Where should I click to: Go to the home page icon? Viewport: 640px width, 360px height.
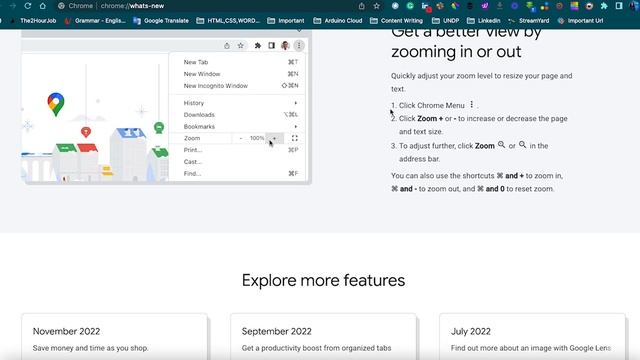pos(42,6)
